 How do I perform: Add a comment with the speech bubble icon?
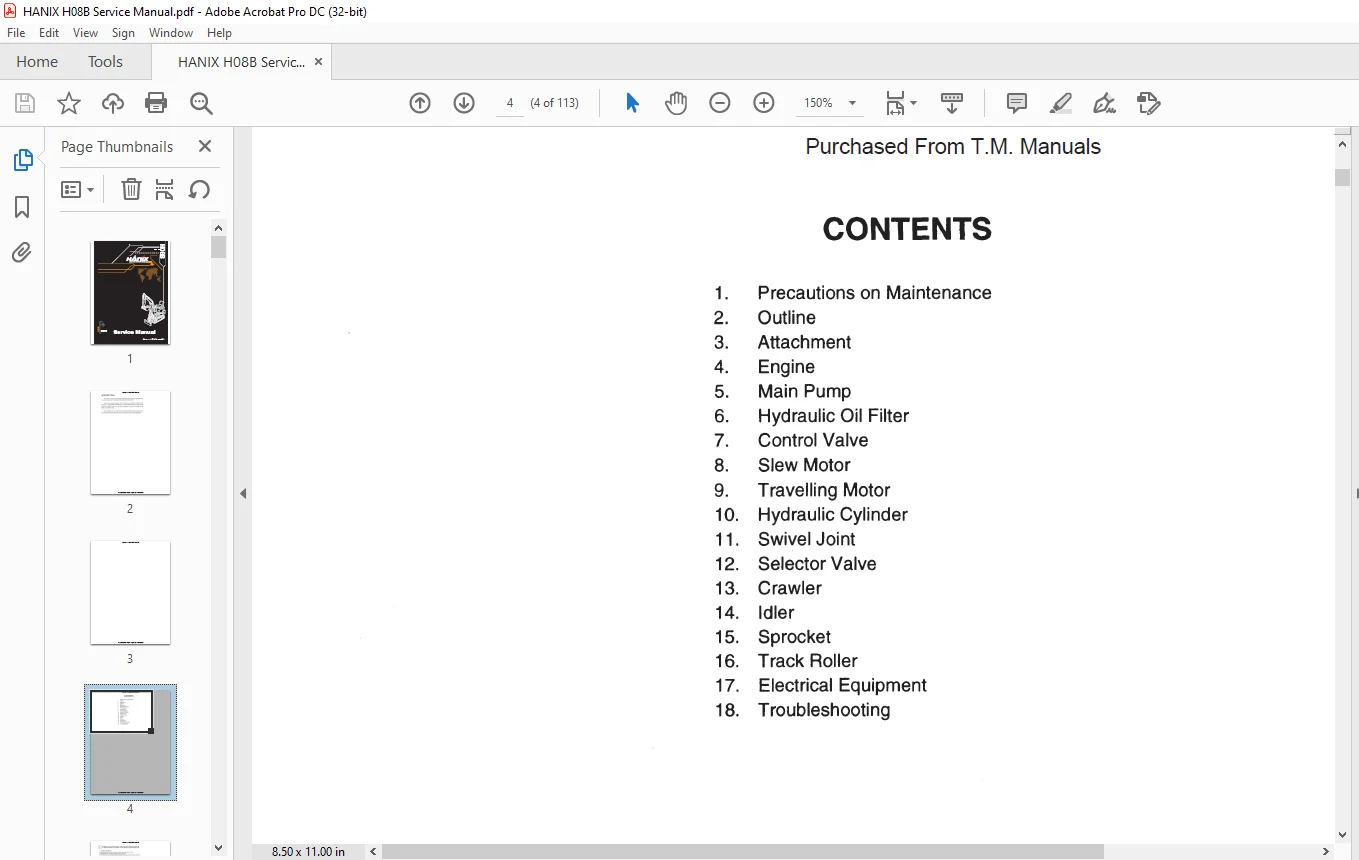click(x=1017, y=103)
